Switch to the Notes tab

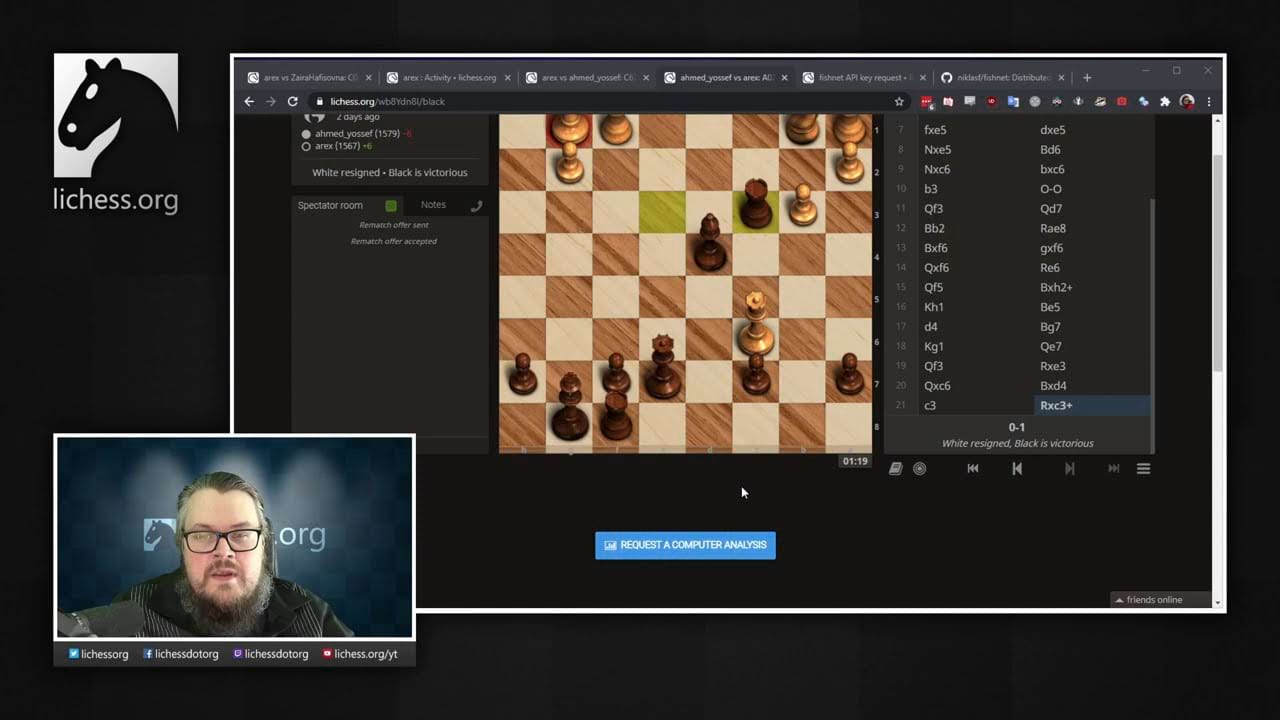(433, 204)
